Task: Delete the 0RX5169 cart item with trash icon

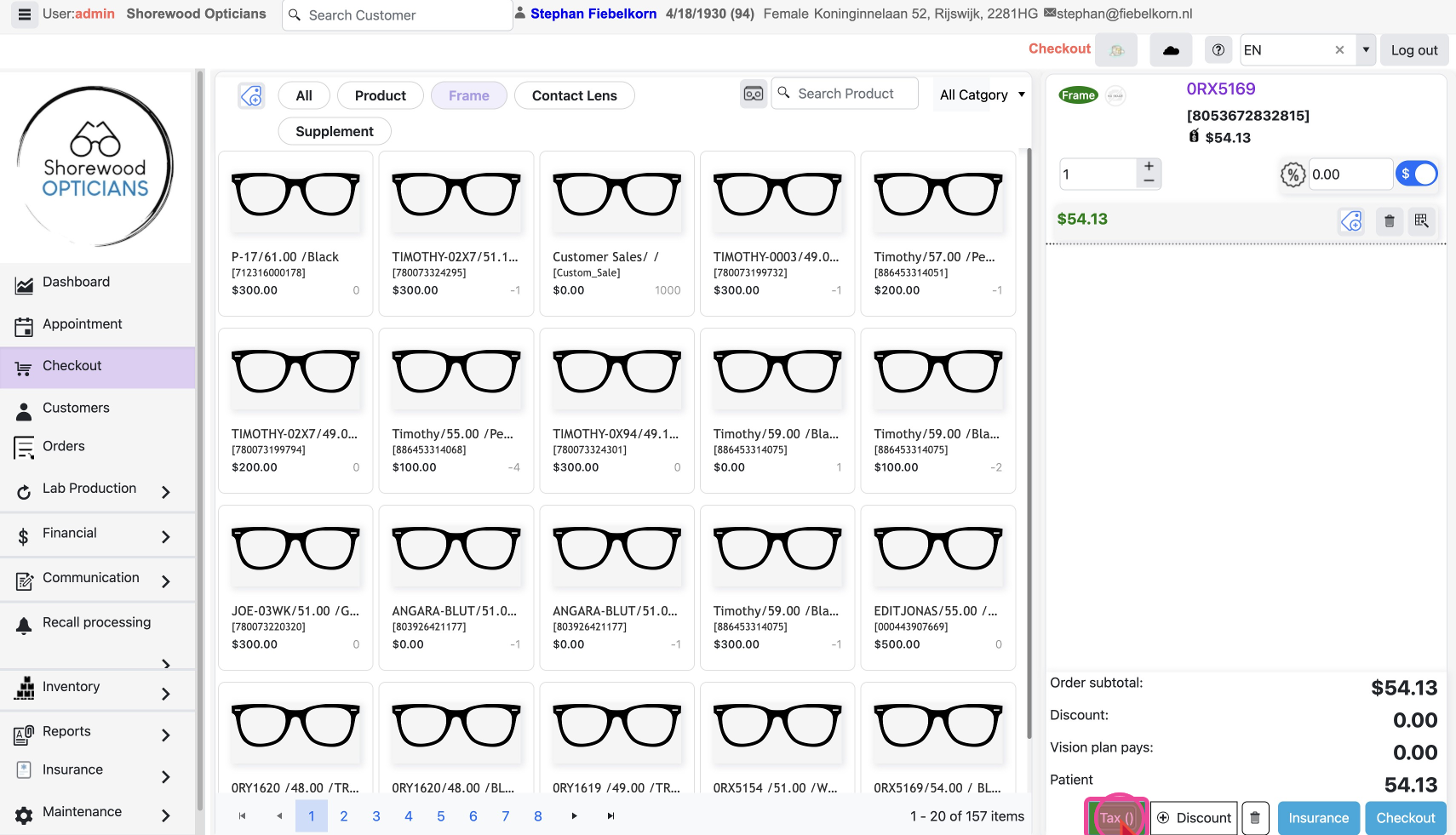Action: (1389, 221)
